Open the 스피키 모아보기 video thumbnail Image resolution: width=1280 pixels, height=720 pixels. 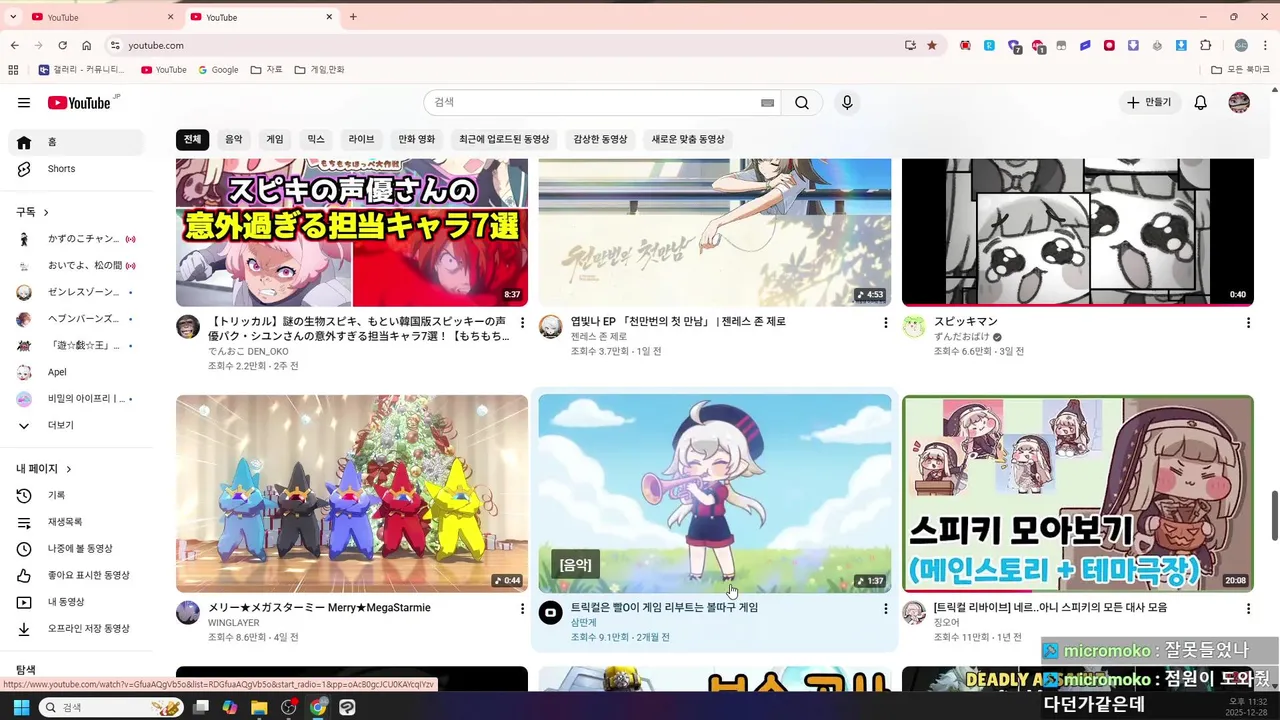pos(1078,494)
